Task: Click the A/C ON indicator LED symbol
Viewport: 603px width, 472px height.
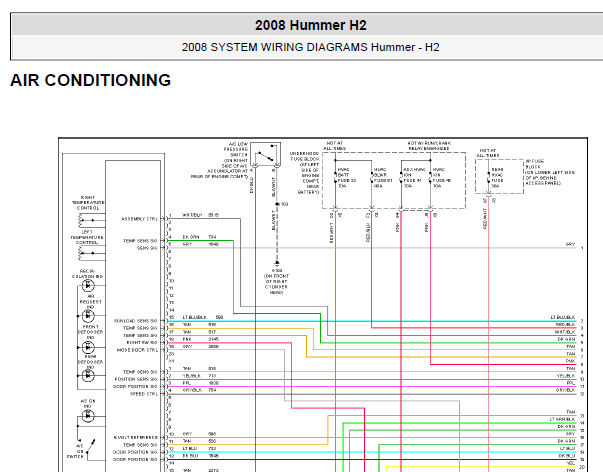Action: [x=88, y=416]
